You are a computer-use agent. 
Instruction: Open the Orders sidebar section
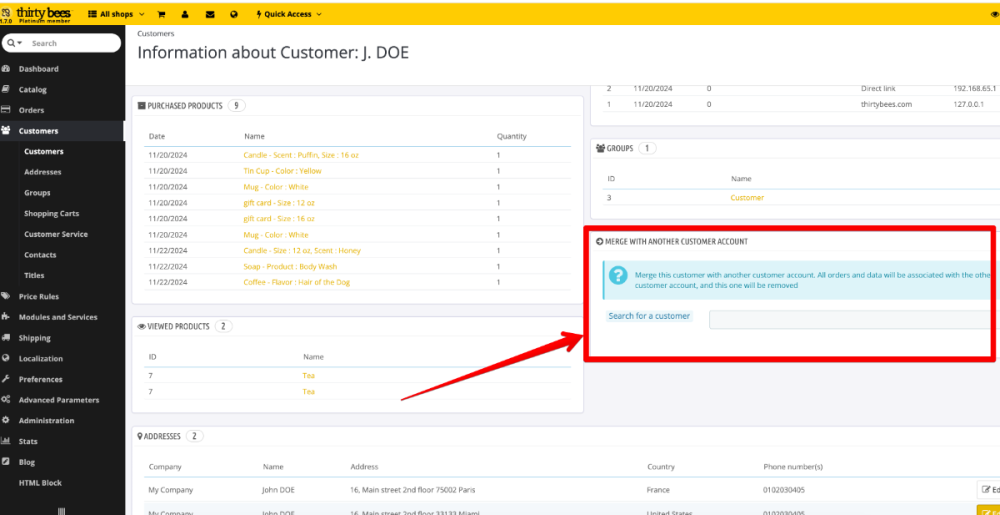point(31,110)
